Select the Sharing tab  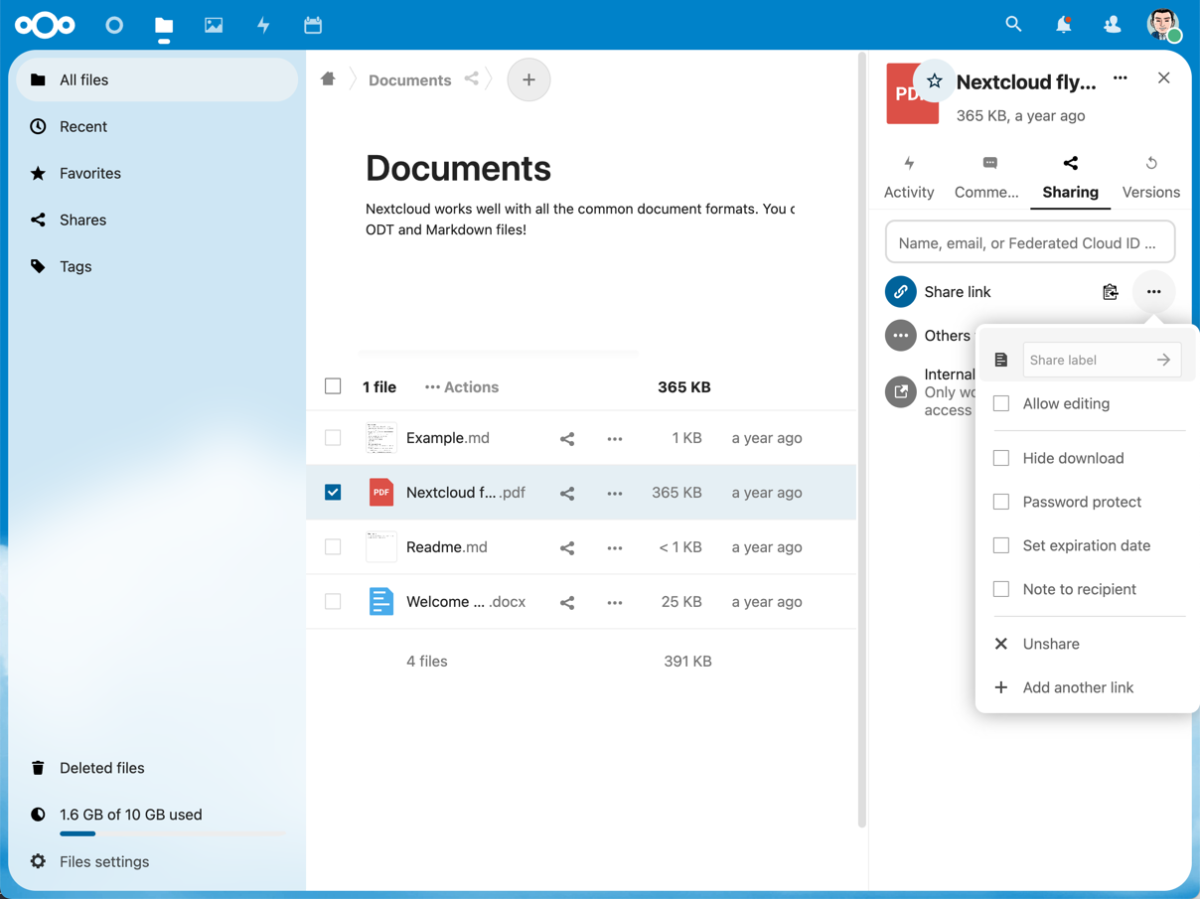(1070, 178)
